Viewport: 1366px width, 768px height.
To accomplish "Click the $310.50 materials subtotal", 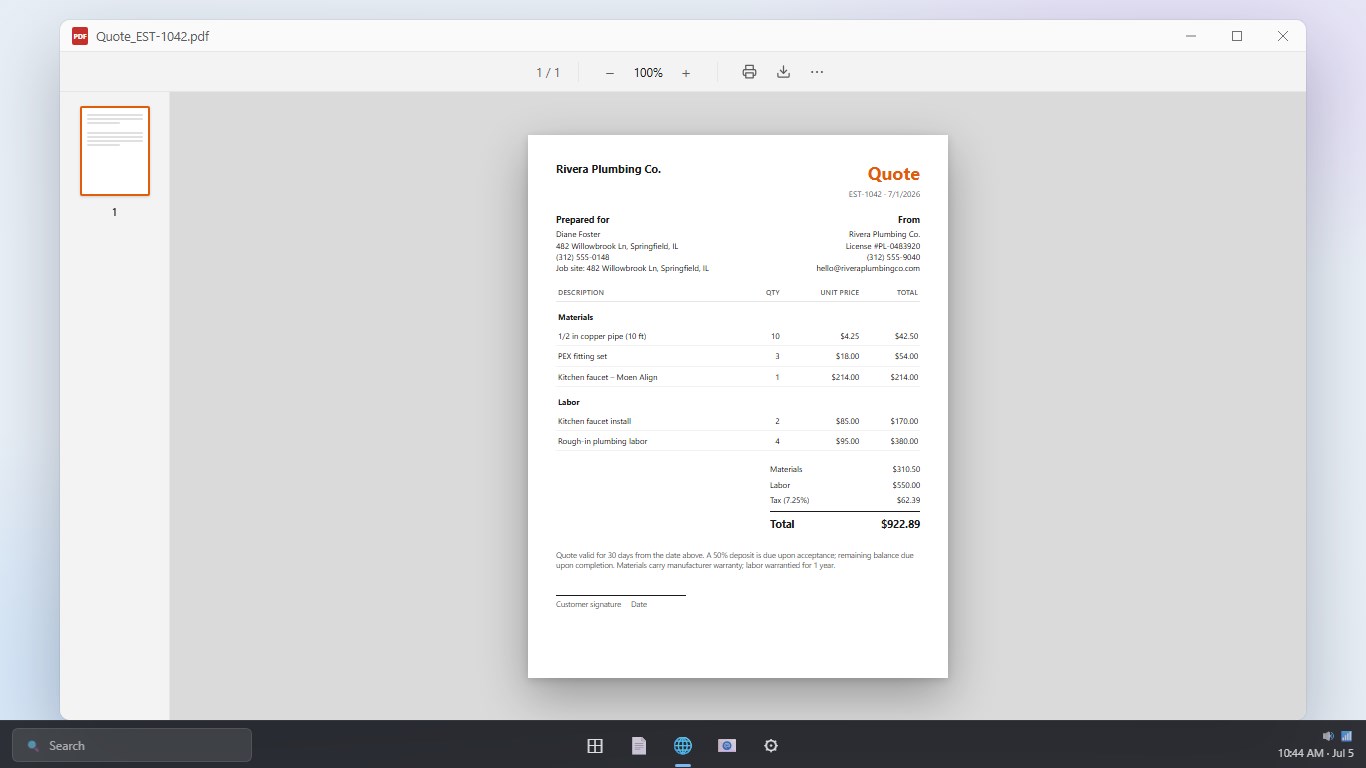I will [906, 469].
